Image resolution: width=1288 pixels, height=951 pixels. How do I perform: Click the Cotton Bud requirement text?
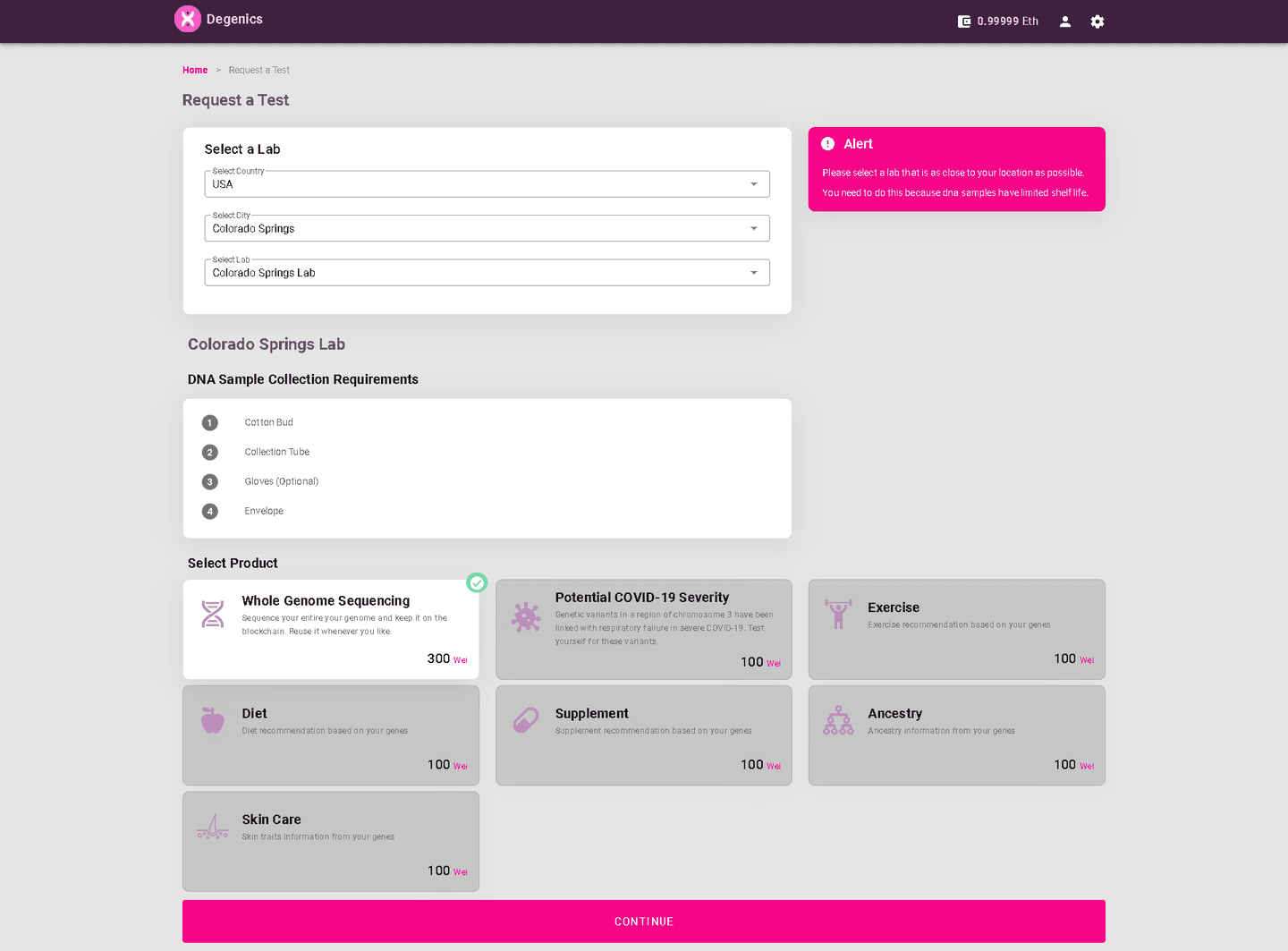pos(269,422)
